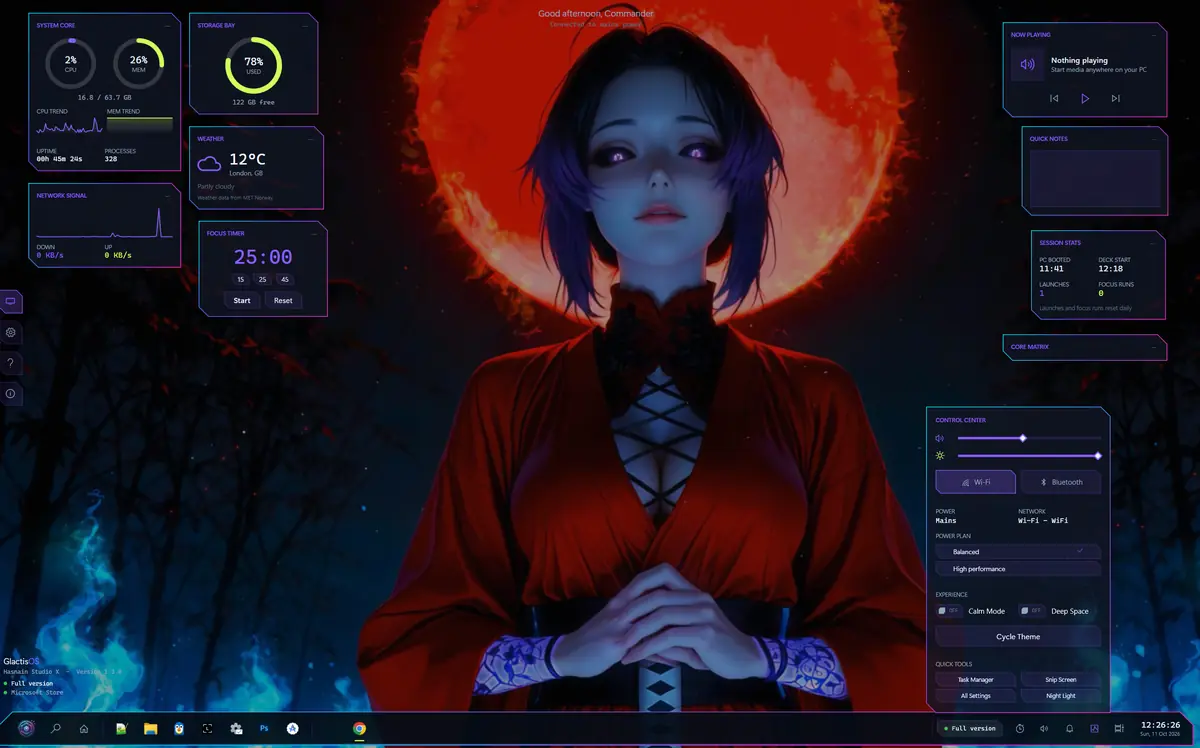This screenshot has width=1200, height=748.
Task: Open Task Manager from Quick Tools
Action: [976, 680]
